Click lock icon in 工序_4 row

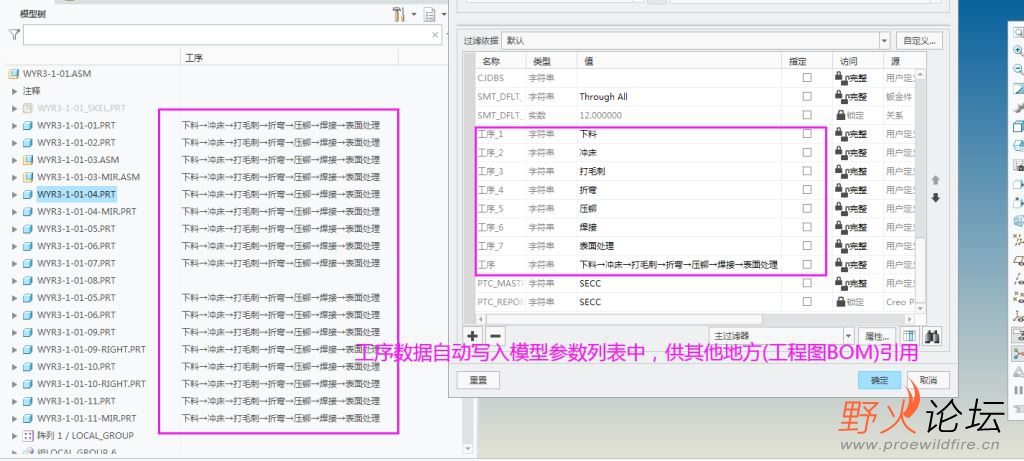point(840,190)
